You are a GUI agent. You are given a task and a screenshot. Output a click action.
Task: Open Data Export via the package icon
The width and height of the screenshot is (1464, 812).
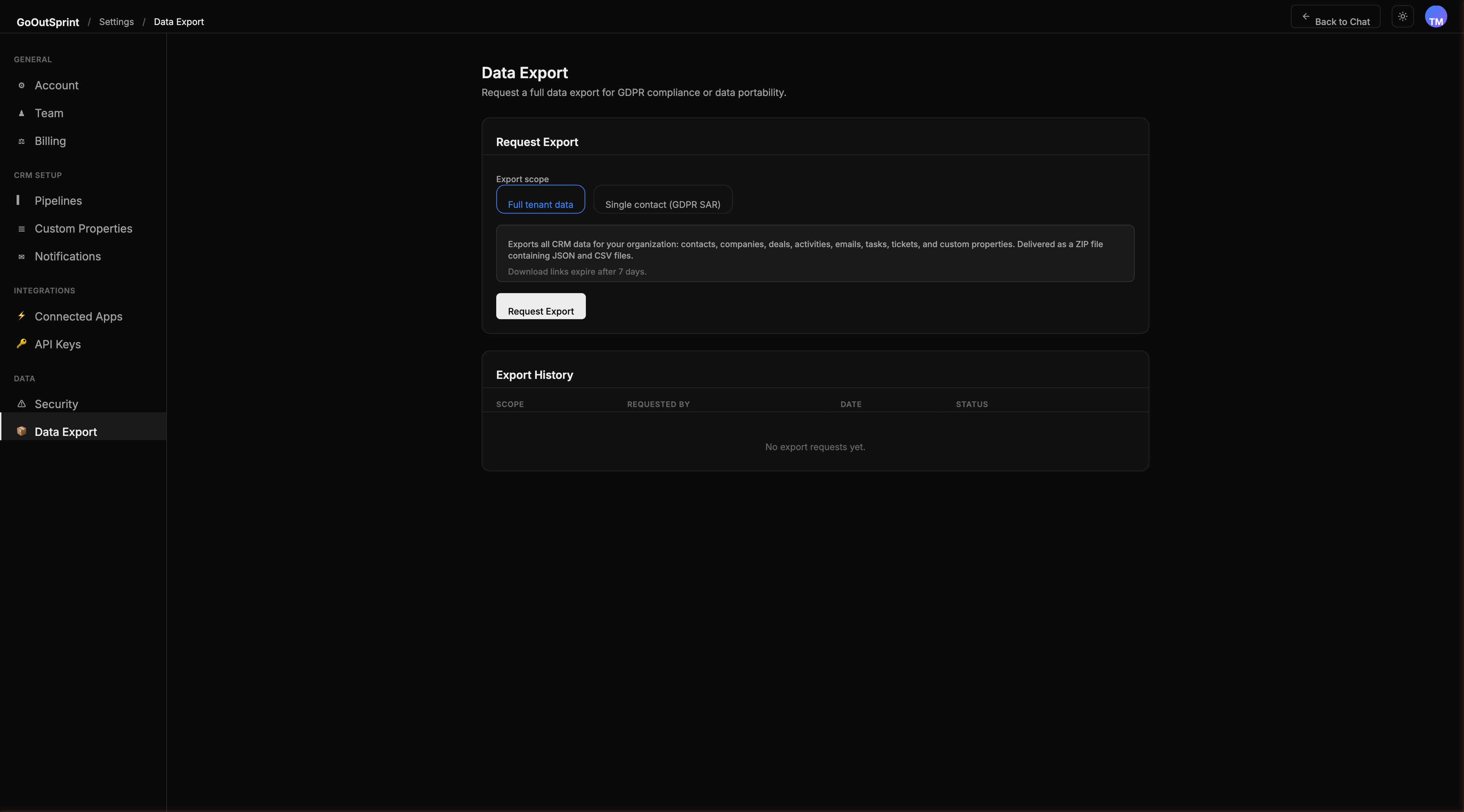coord(22,431)
